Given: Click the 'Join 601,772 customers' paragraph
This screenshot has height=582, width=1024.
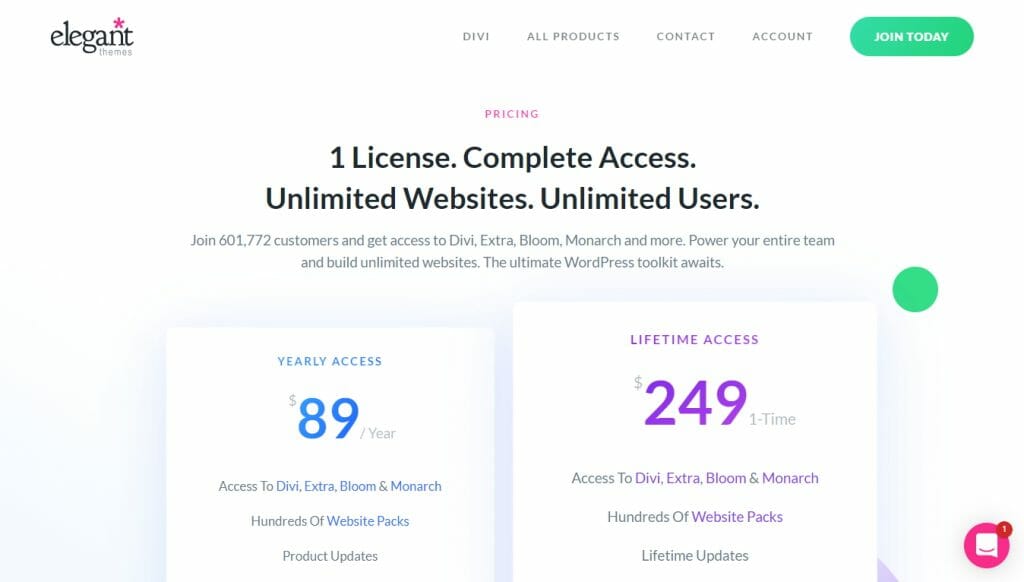Looking at the screenshot, I should 513,251.
